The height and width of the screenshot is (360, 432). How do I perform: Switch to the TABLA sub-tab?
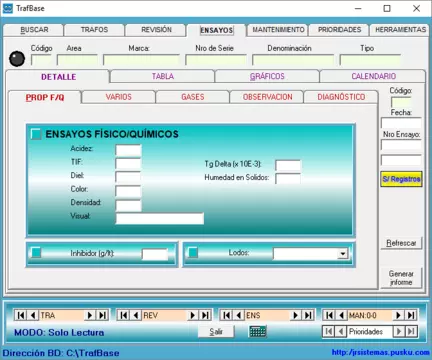click(163, 76)
